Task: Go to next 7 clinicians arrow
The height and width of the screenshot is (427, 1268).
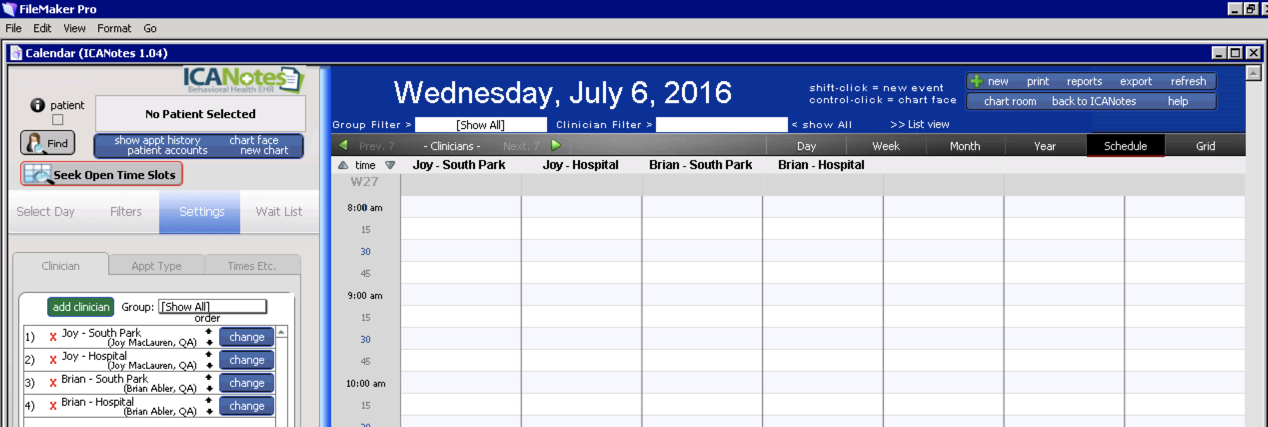Action: click(556, 146)
